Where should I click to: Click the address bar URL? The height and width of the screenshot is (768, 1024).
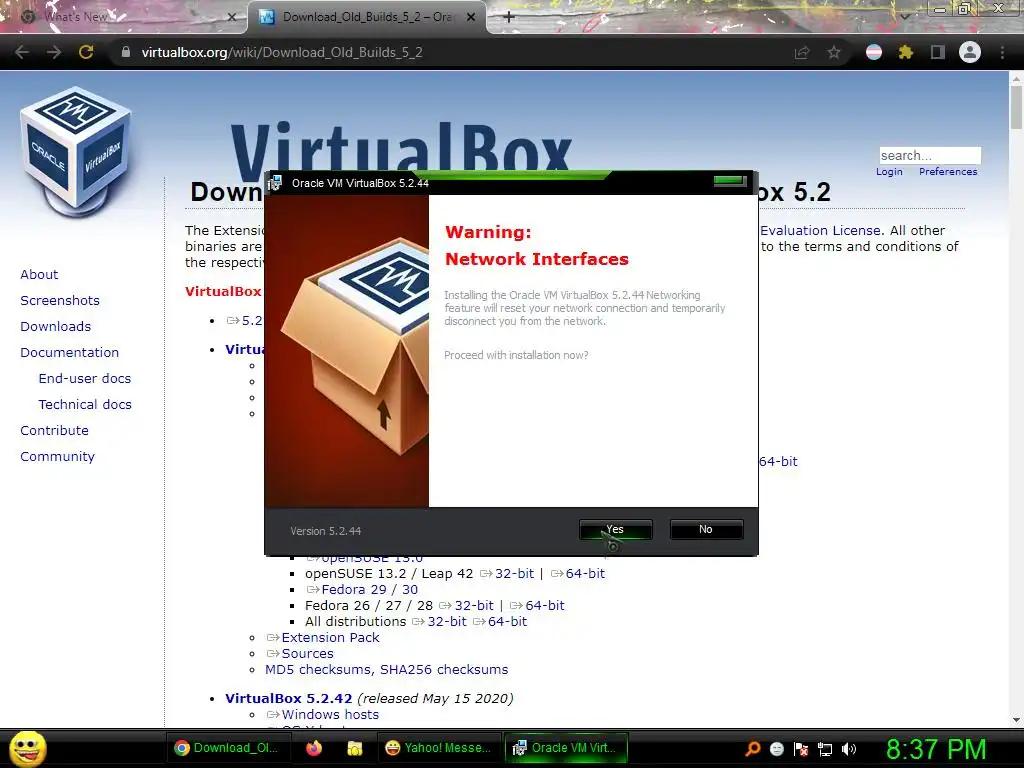coord(282,52)
